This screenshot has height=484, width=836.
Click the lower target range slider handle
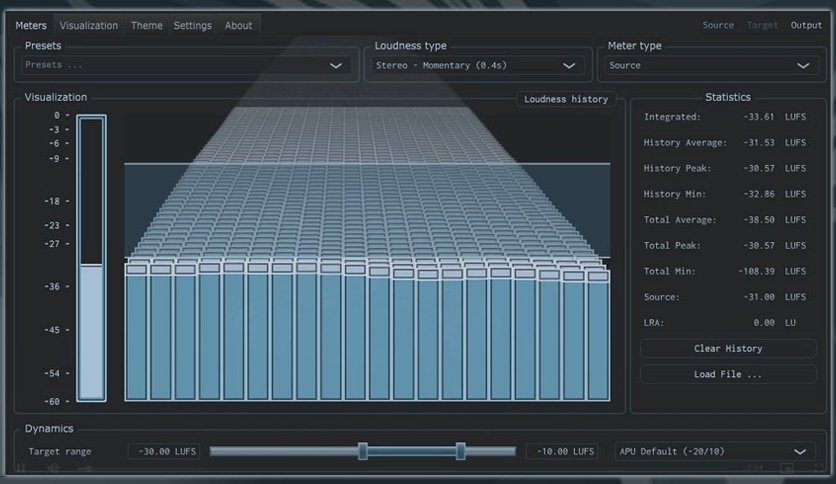pyautogui.click(x=363, y=451)
